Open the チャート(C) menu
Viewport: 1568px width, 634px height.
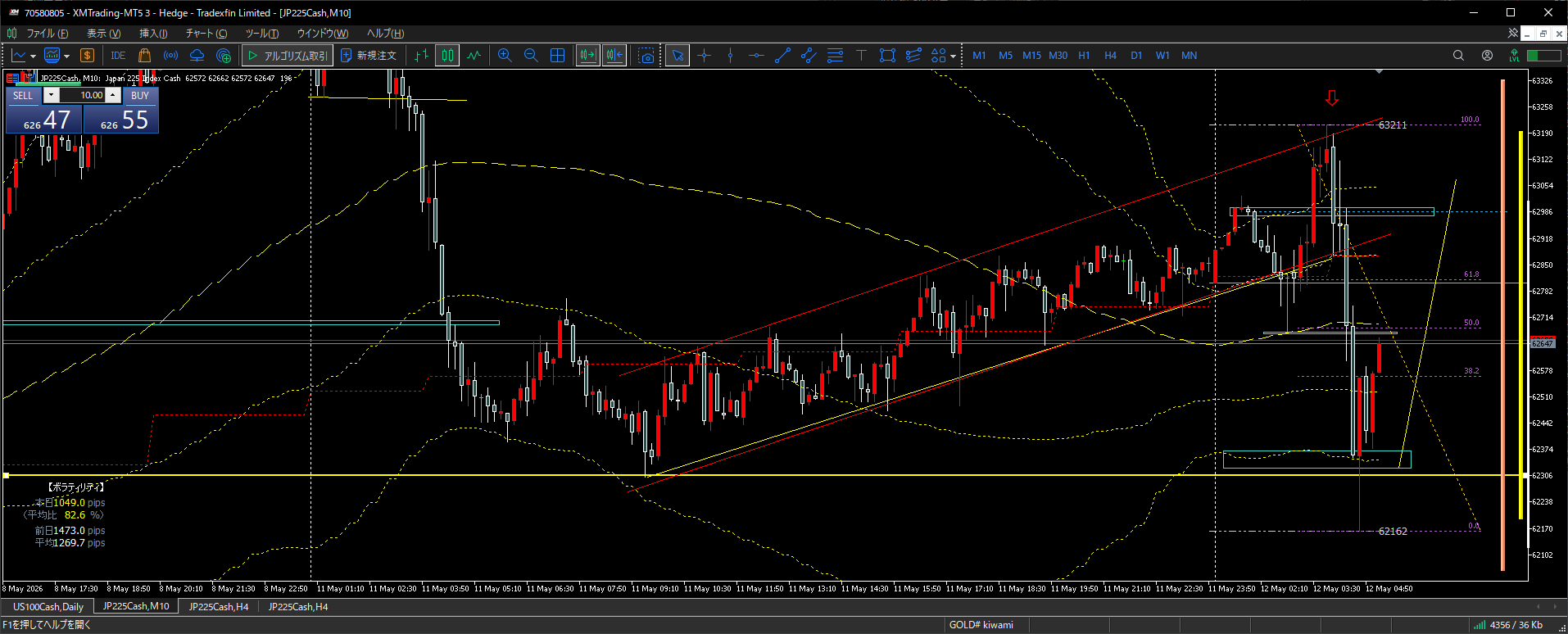[206, 34]
